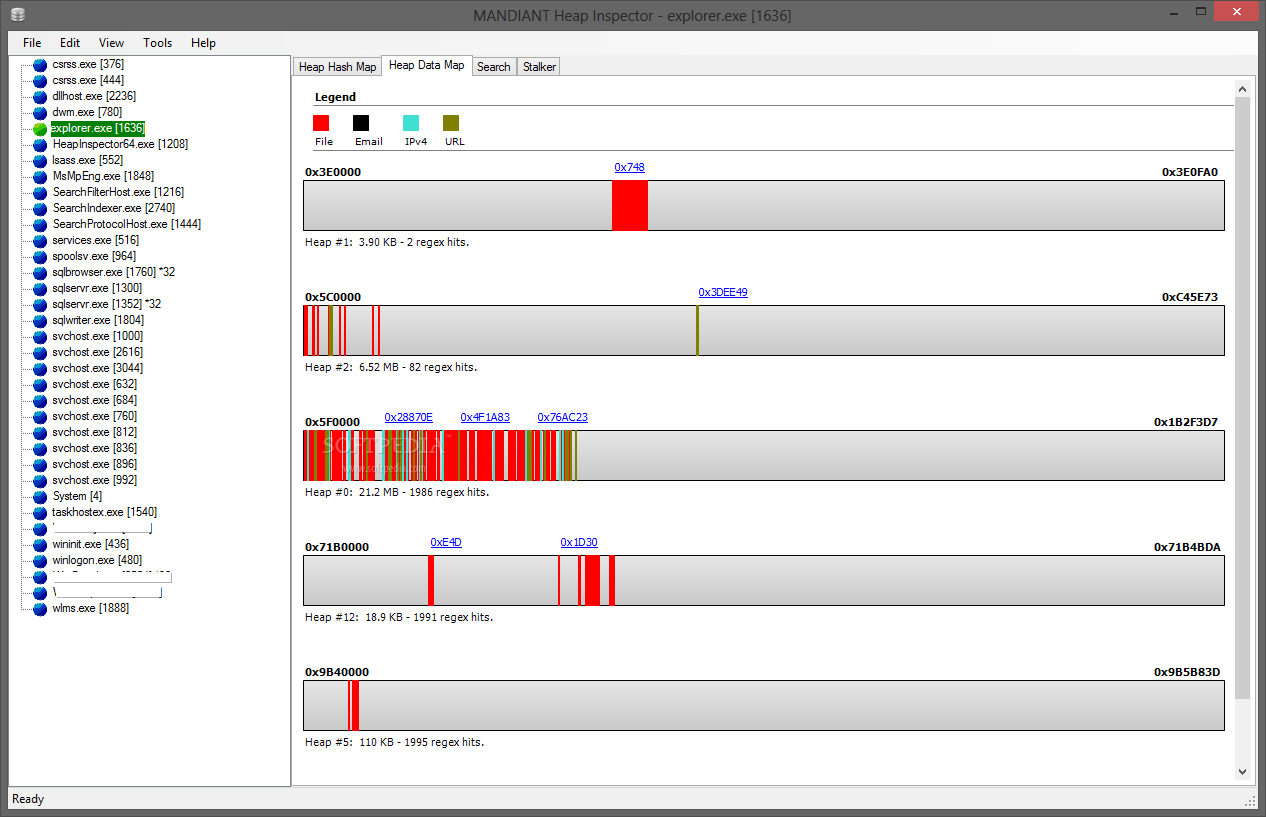Follow the 0x748 offset link

point(630,168)
